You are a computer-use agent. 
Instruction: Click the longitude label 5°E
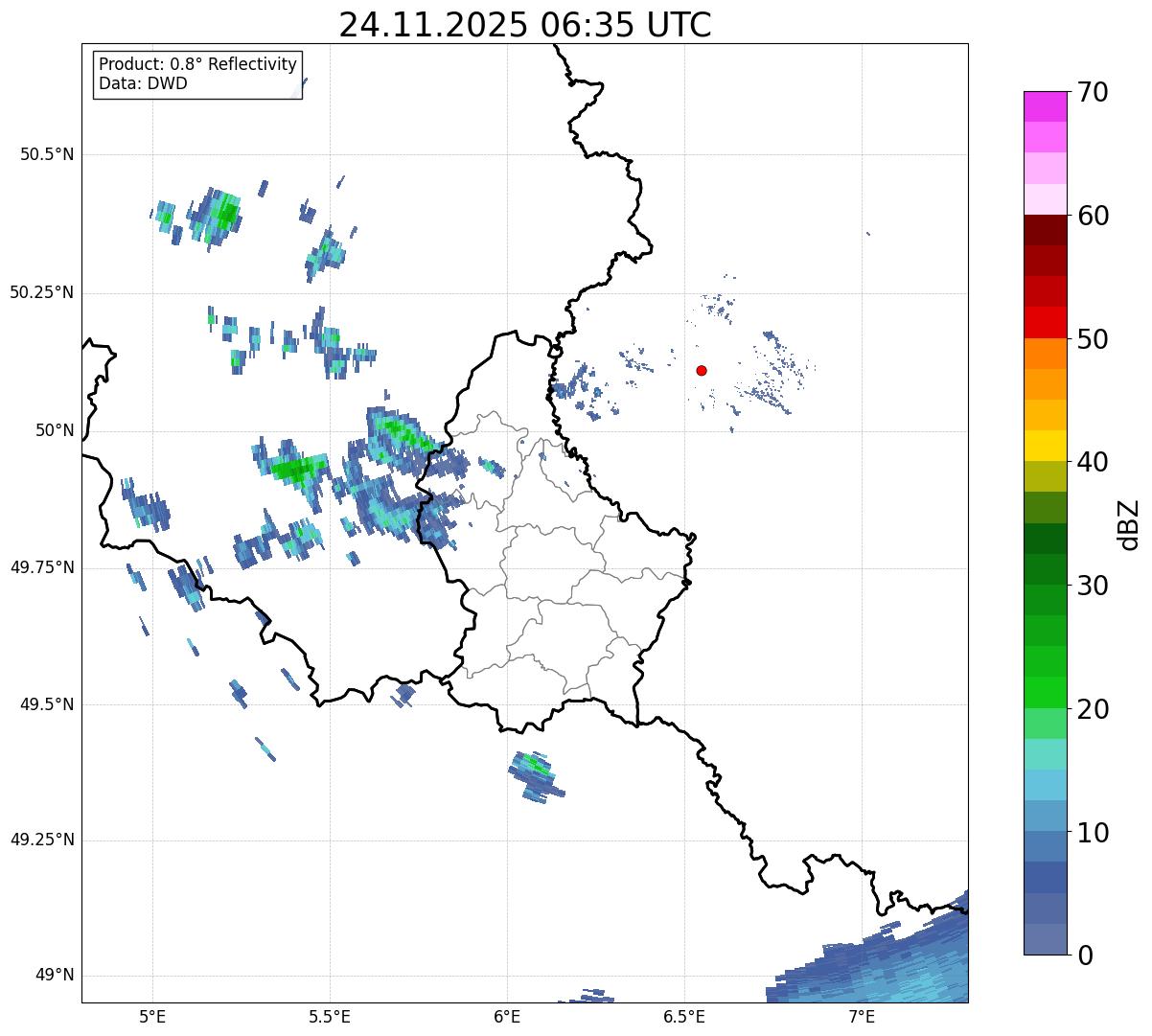click(152, 1016)
